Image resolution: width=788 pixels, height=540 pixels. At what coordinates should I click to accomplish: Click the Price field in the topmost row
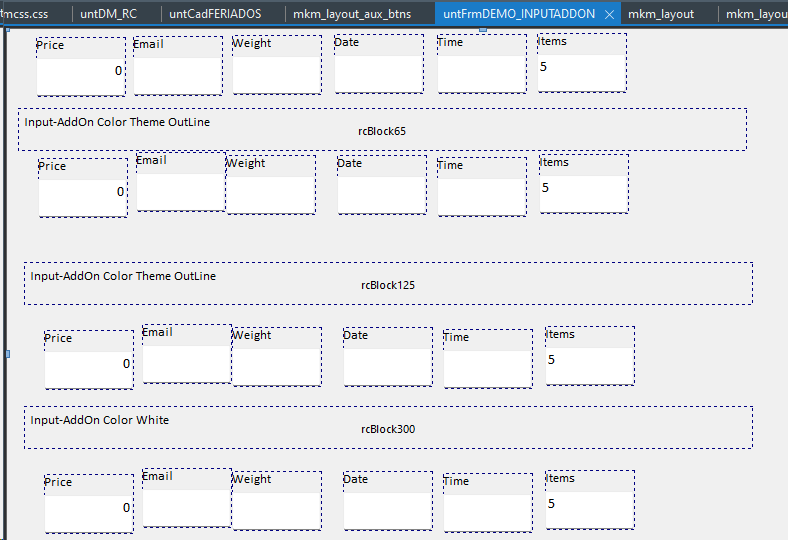[81, 72]
